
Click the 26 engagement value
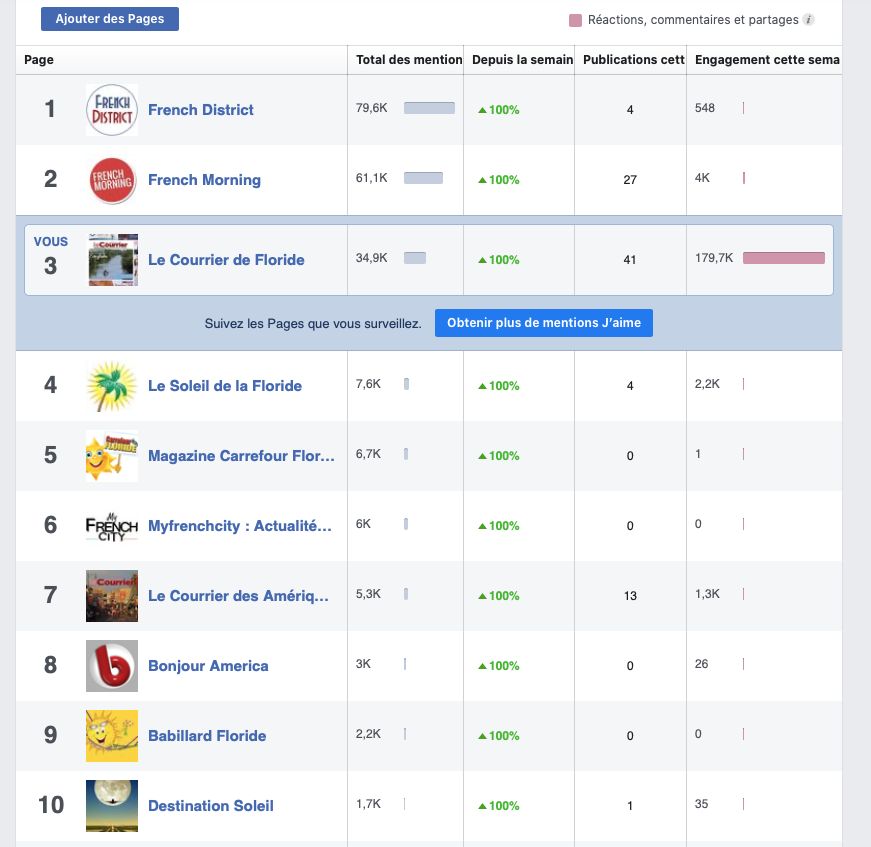click(702, 664)
